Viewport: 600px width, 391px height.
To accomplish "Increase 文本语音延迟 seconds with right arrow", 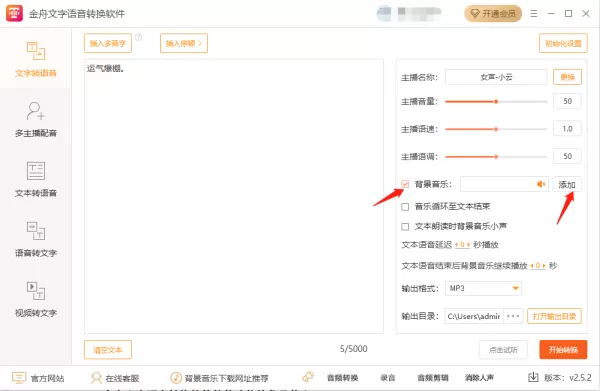I will 468,244.
